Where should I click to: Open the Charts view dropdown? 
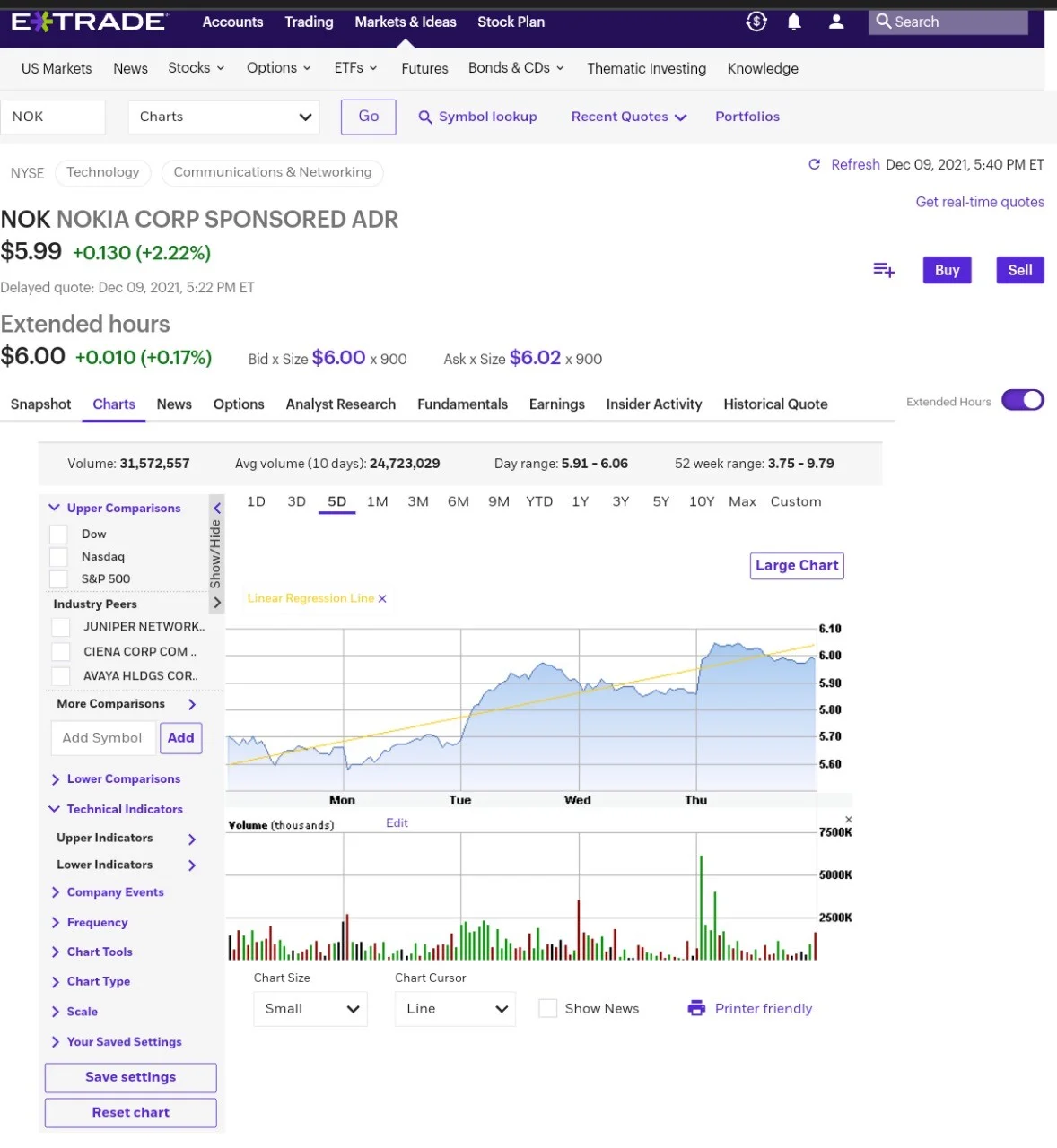tap(224, 117)
